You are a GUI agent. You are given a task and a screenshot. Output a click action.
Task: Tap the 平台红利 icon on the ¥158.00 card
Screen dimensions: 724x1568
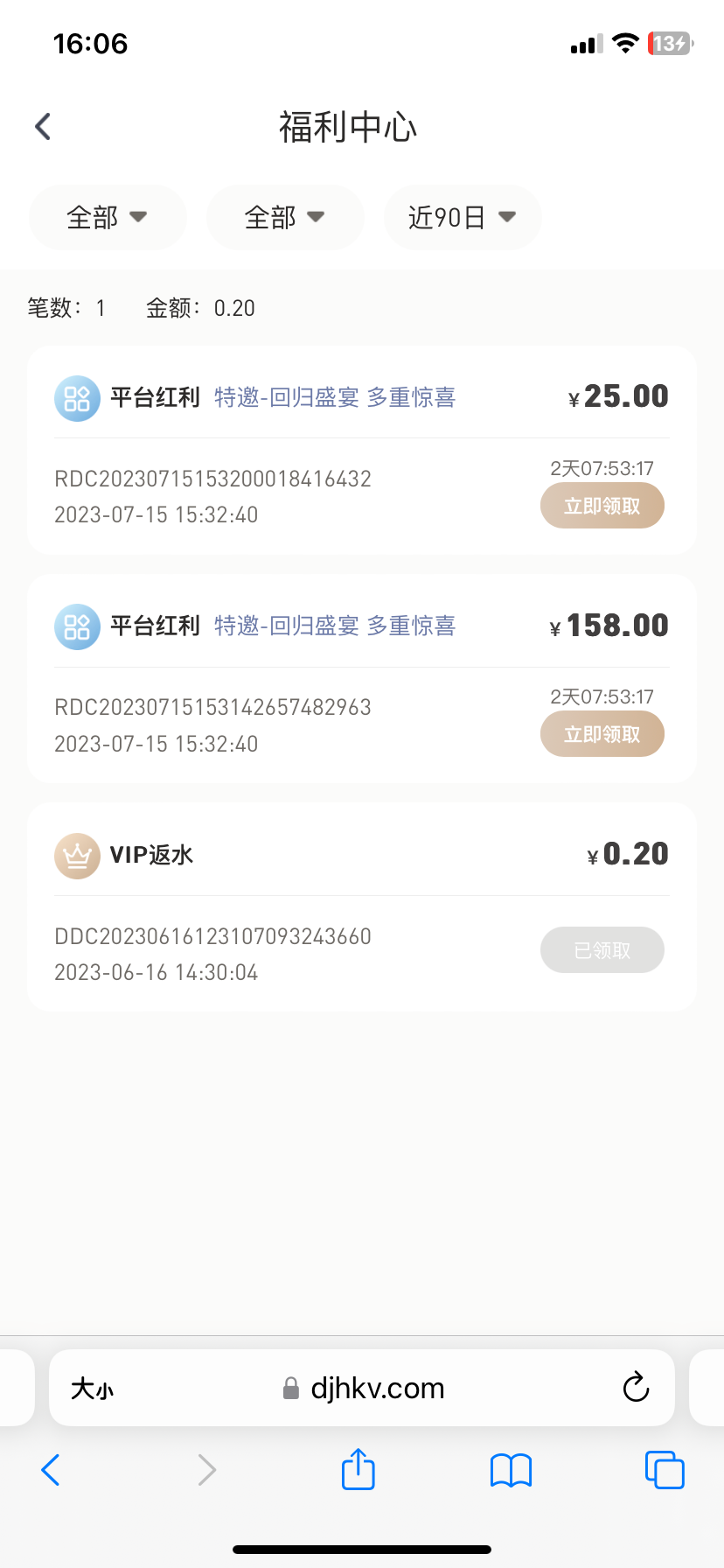[x=77, y=626]
